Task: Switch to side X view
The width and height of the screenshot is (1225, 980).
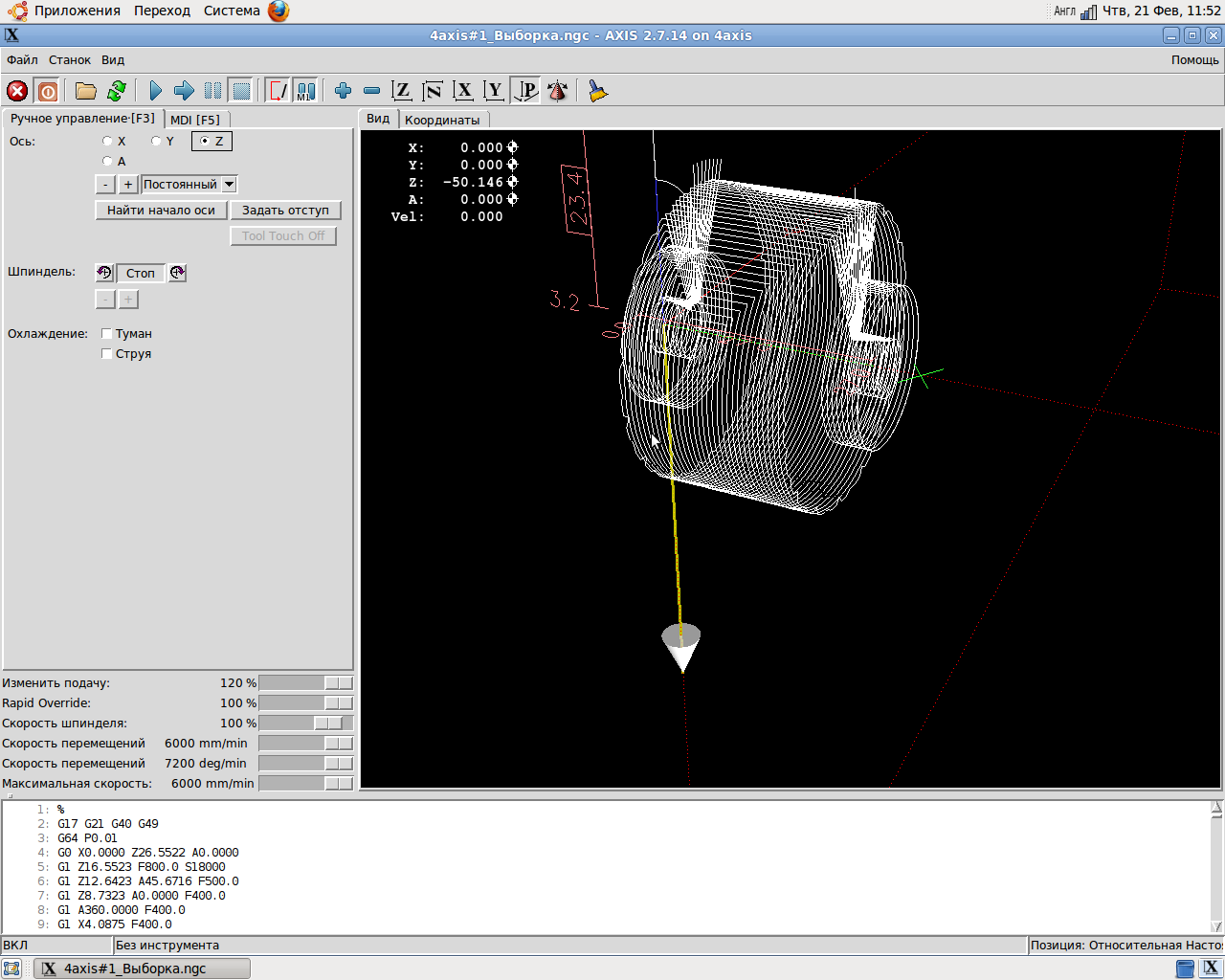Action: [463, 91]
